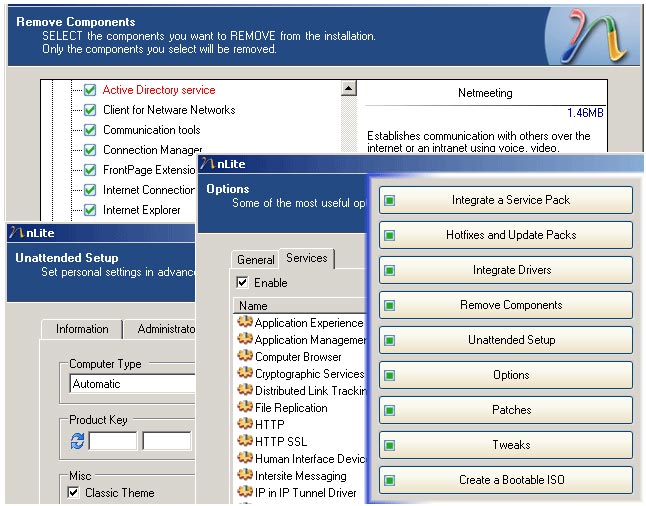
Task: Click the gear icon beside Application Management
Action: point(245,338)
